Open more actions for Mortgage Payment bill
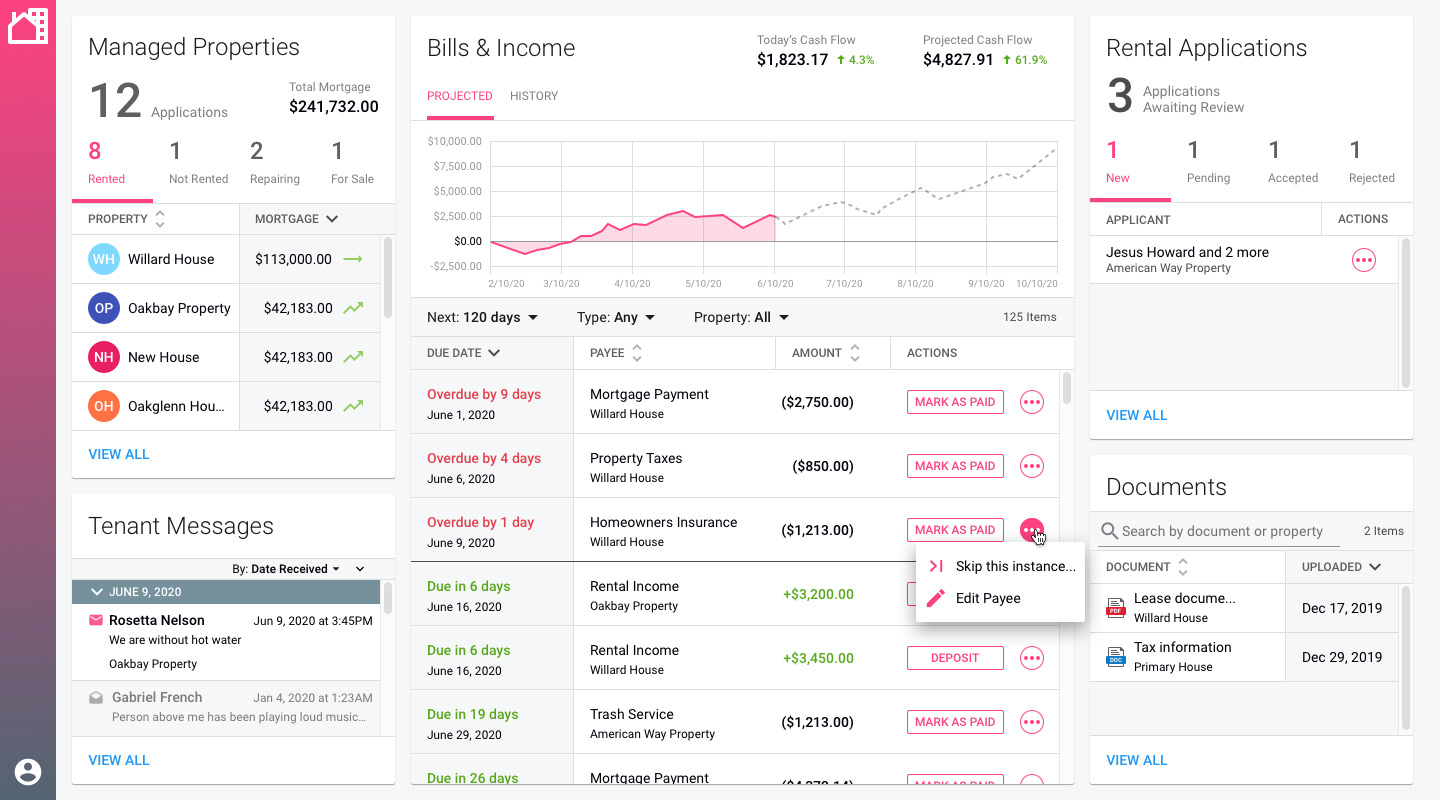The image size is (1440, 800). click(x=1031, y=402)
